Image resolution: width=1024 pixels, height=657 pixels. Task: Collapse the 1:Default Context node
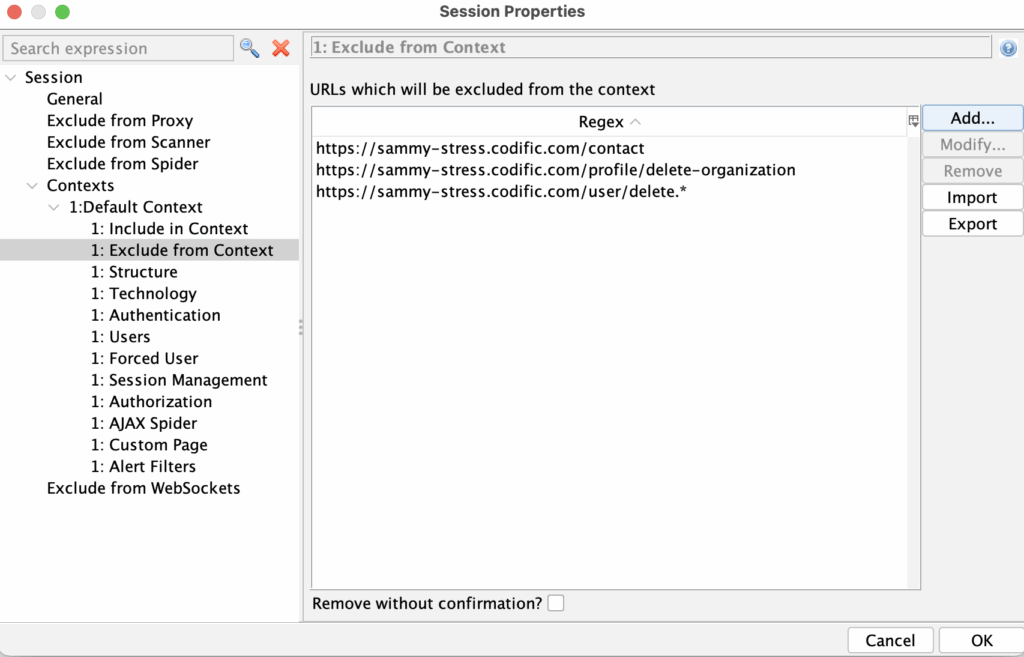tap(53, 207)
